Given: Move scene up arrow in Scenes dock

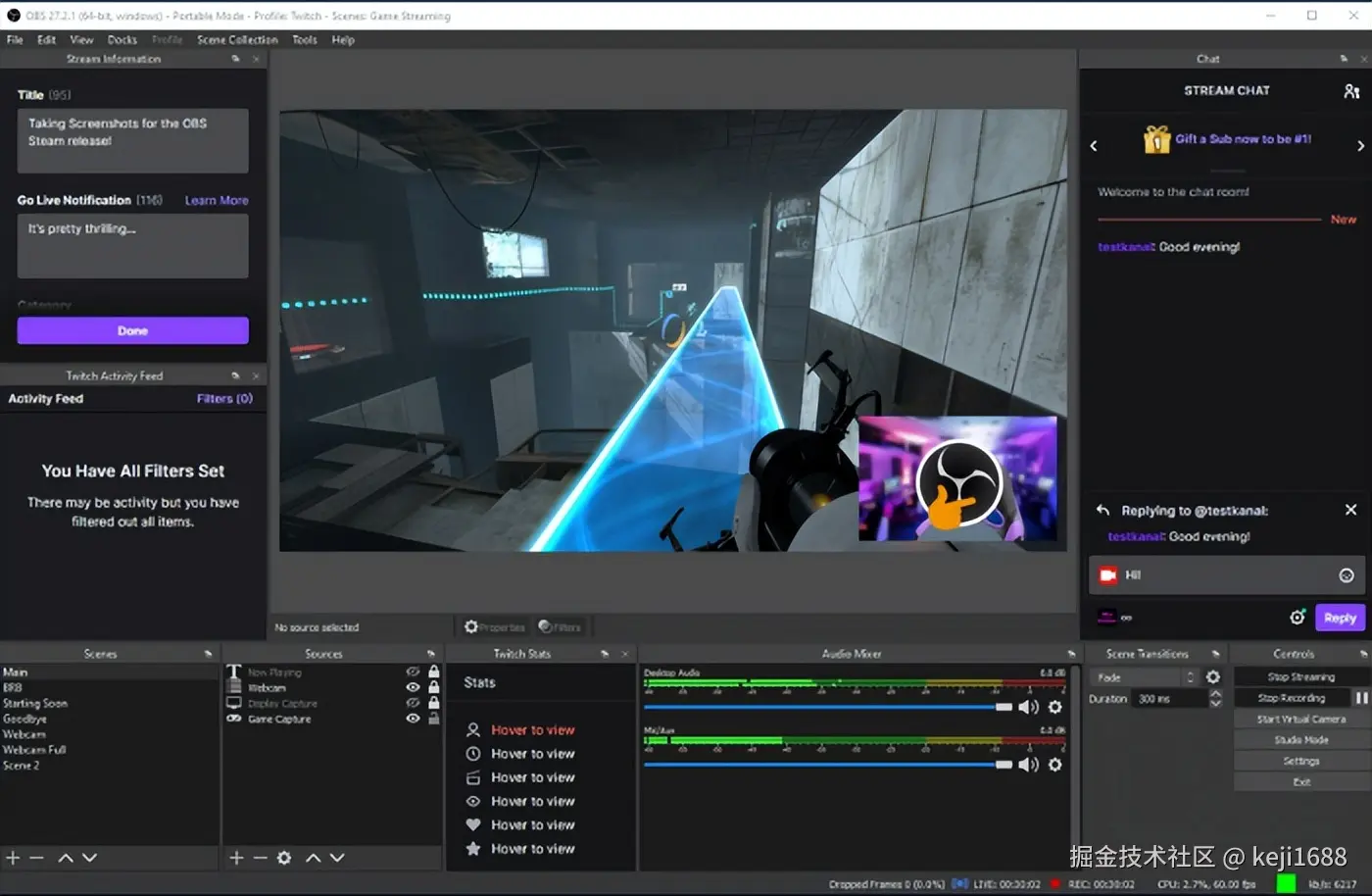Looking at the screenshot, I should pyautogui.click(x=66, y=858).
